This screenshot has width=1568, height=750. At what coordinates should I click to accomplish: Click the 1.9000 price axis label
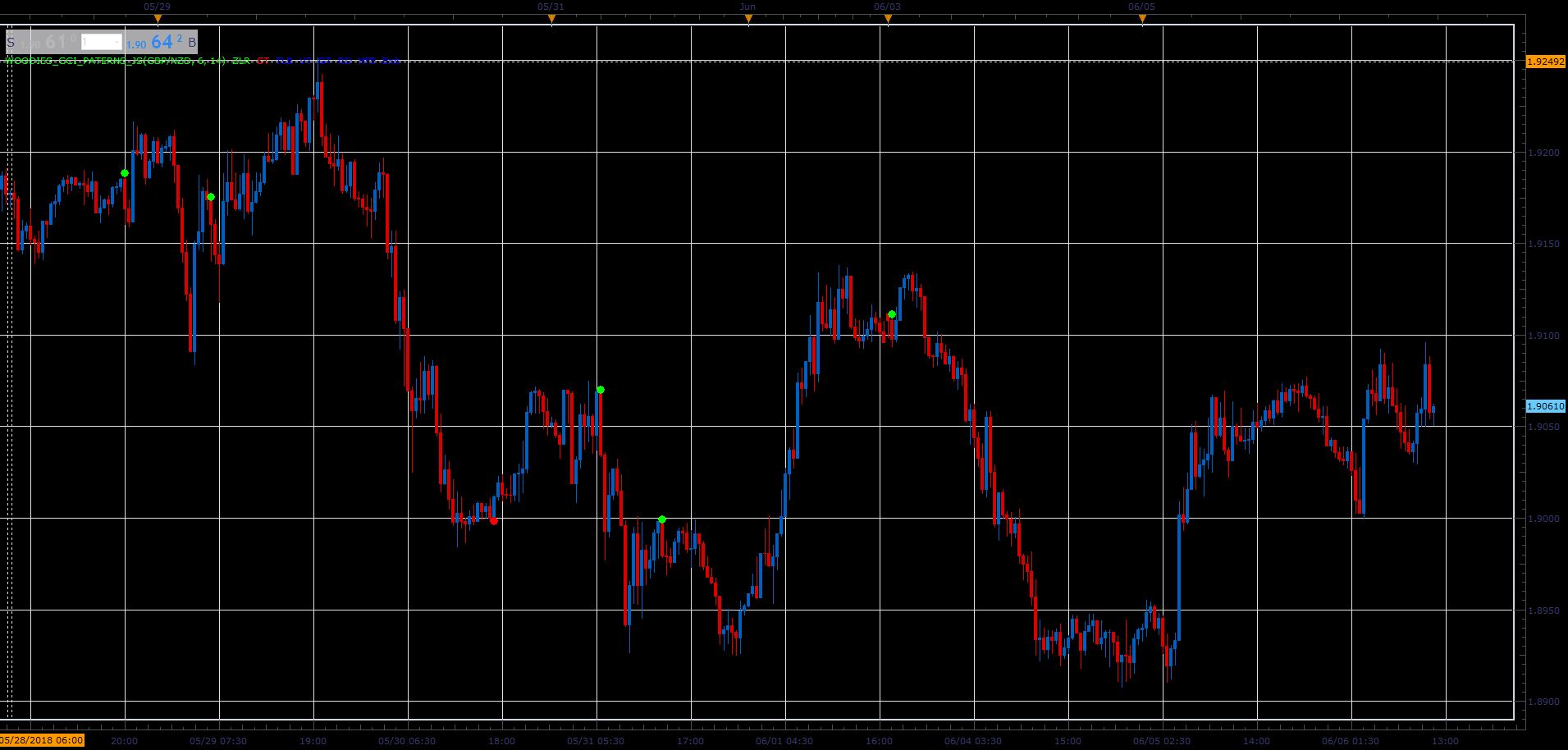point(1543,519)
